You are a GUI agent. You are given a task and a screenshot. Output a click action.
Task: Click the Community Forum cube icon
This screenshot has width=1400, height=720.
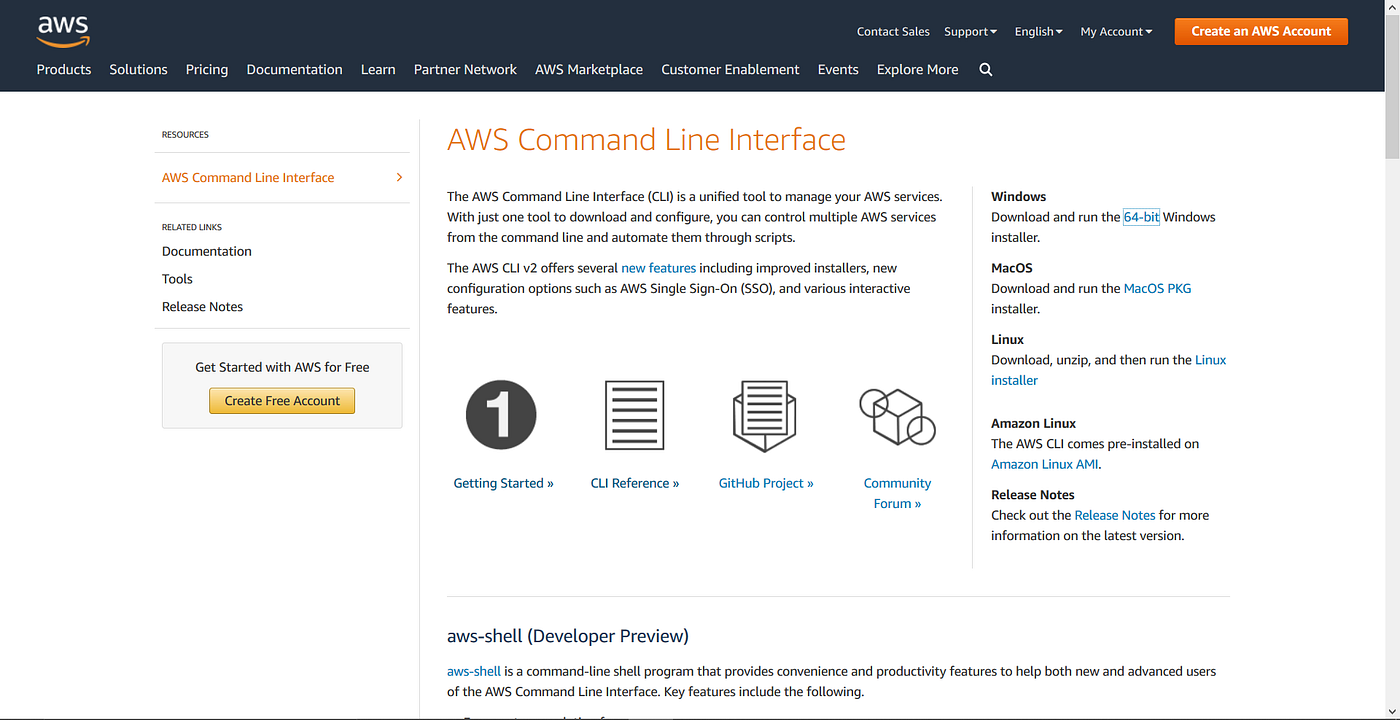pyautogui.click(x=897, y=416)
